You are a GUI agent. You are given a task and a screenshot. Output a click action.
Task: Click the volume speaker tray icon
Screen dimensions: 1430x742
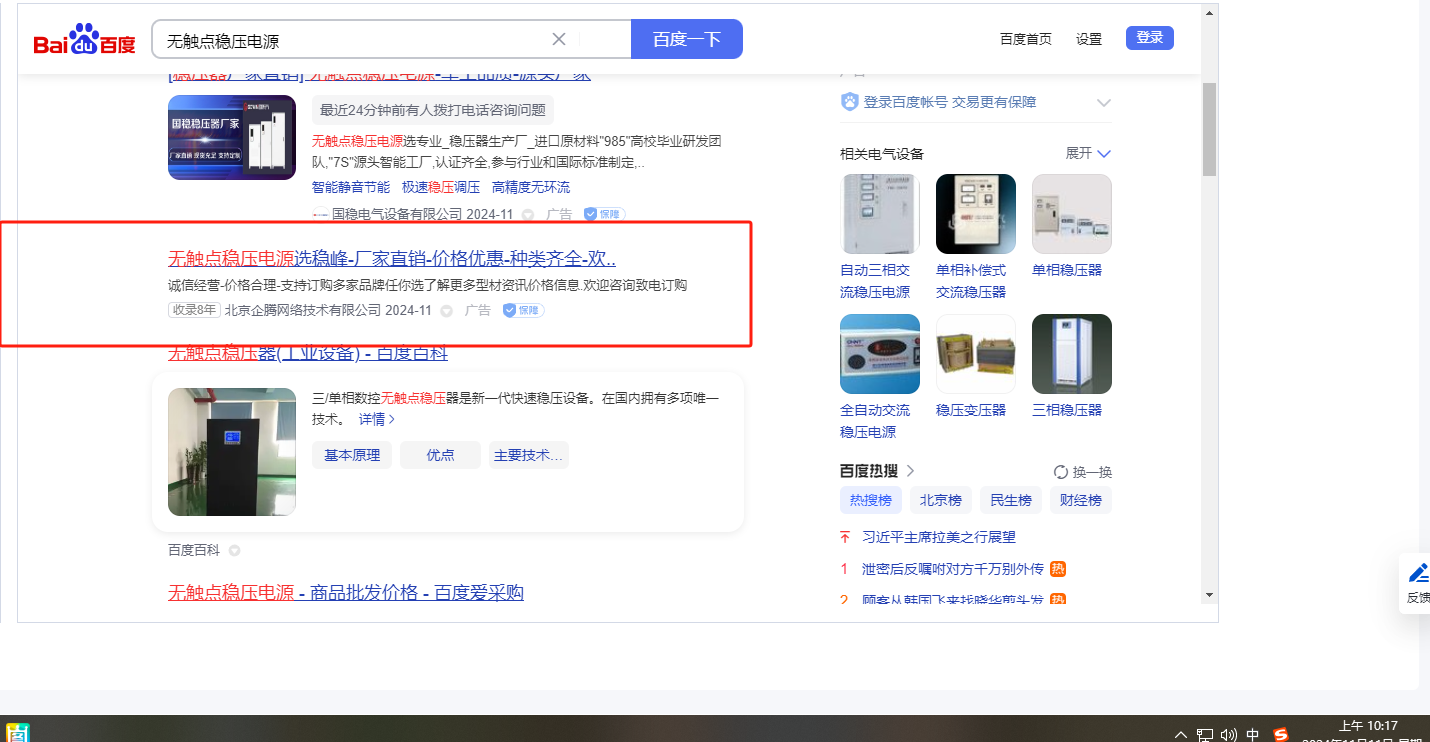tap(1229, 735)
